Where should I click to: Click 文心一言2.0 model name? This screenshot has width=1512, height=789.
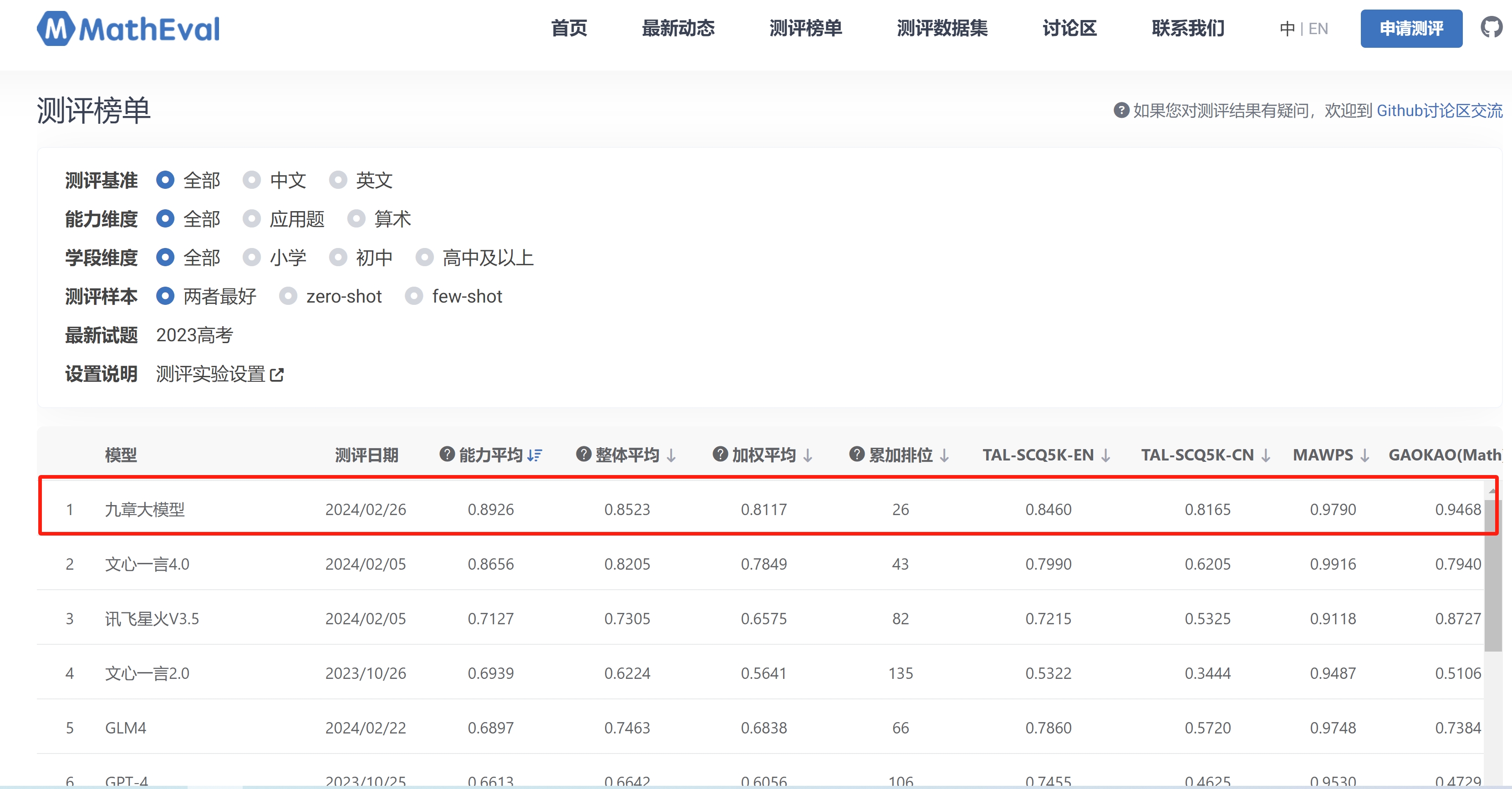coord(147,673)
